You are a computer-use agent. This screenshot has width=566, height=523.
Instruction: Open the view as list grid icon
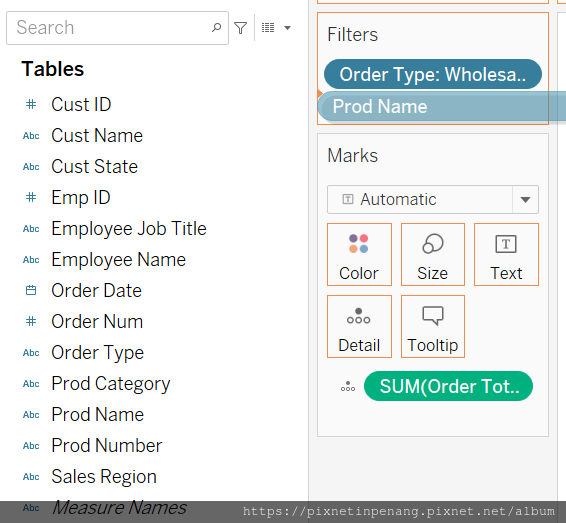point(268,28)
